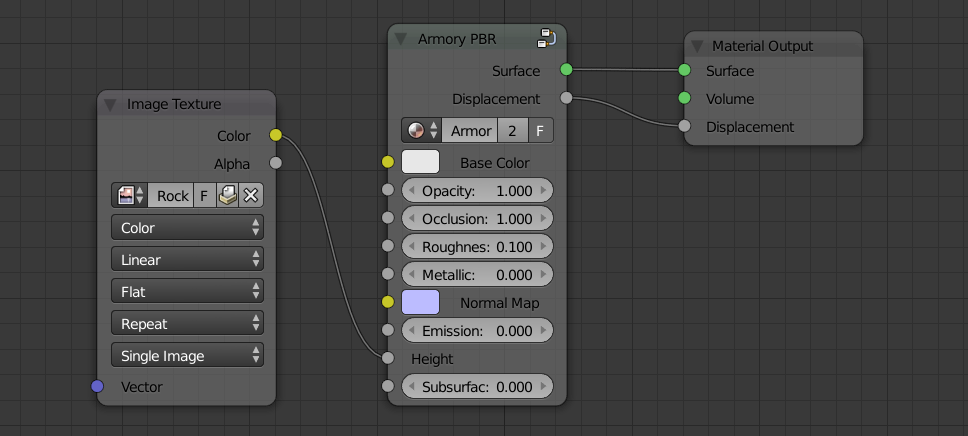Click the Opacity value field

[477, 190]
